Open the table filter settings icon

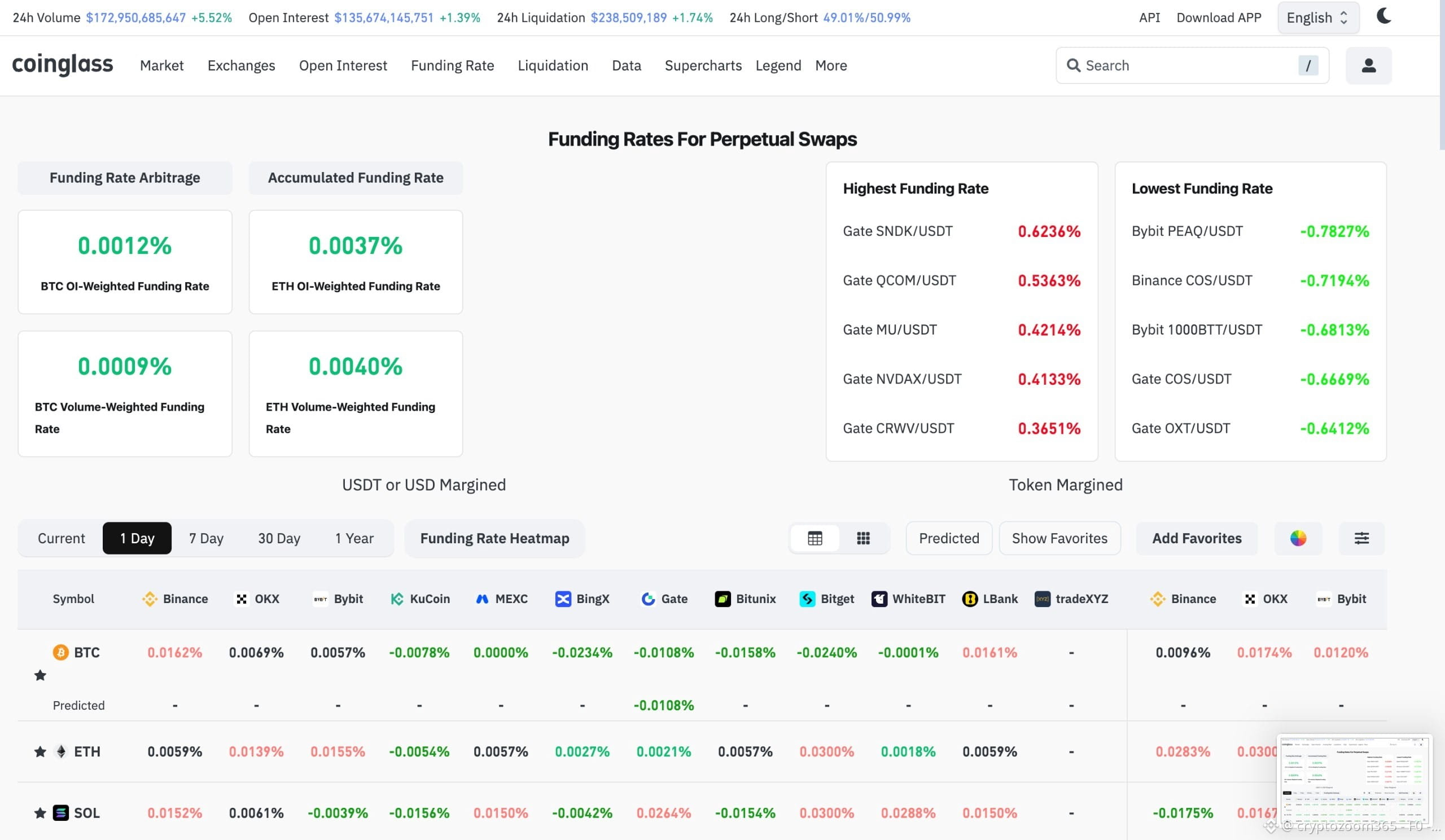(x=1361, y=538)
